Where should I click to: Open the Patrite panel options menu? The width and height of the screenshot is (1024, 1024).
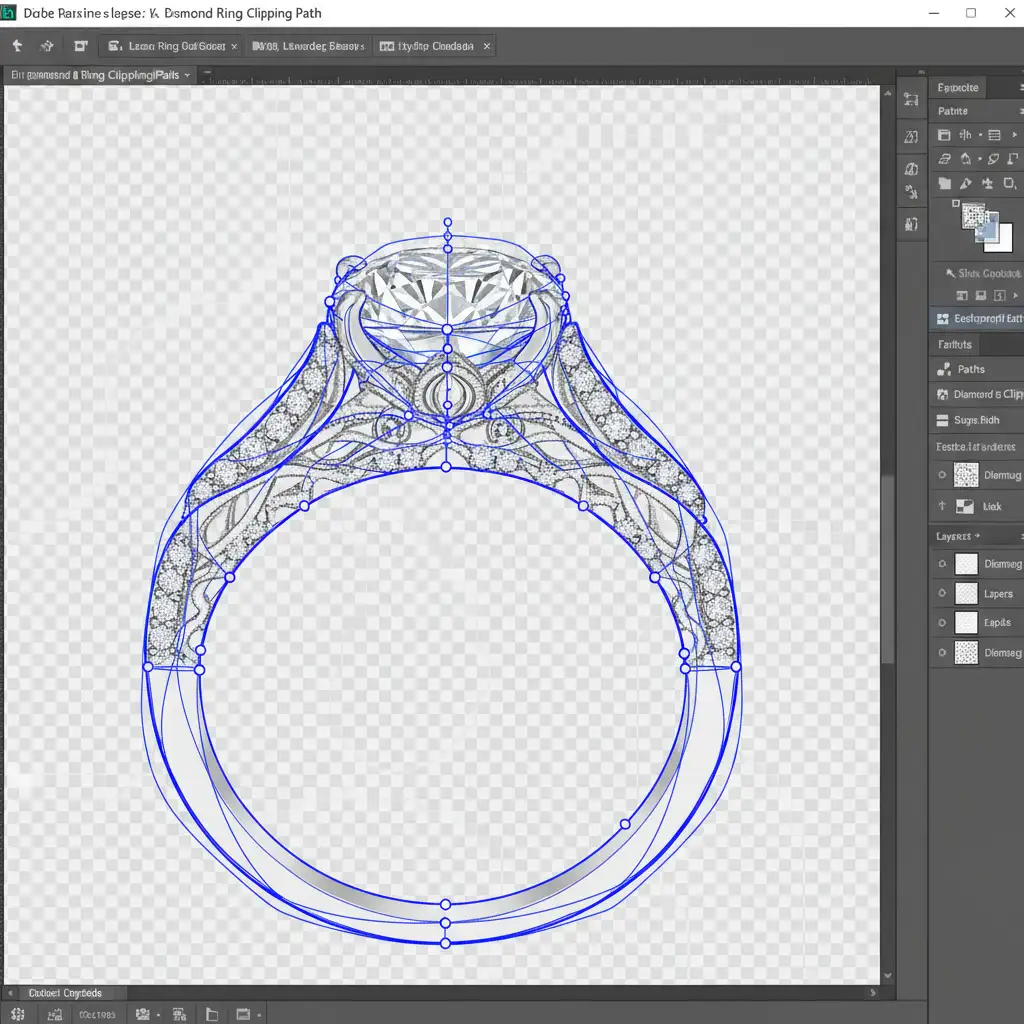click(x=1020, y=112)
